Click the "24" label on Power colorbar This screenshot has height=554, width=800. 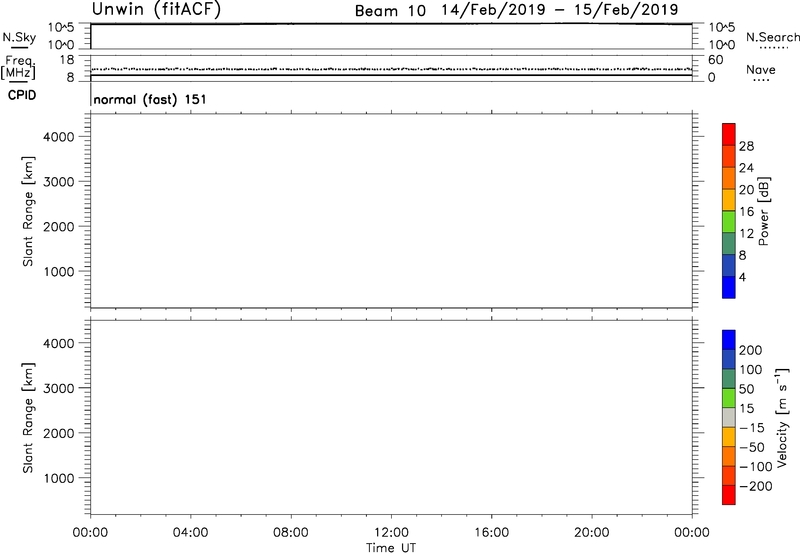(746, 168)
